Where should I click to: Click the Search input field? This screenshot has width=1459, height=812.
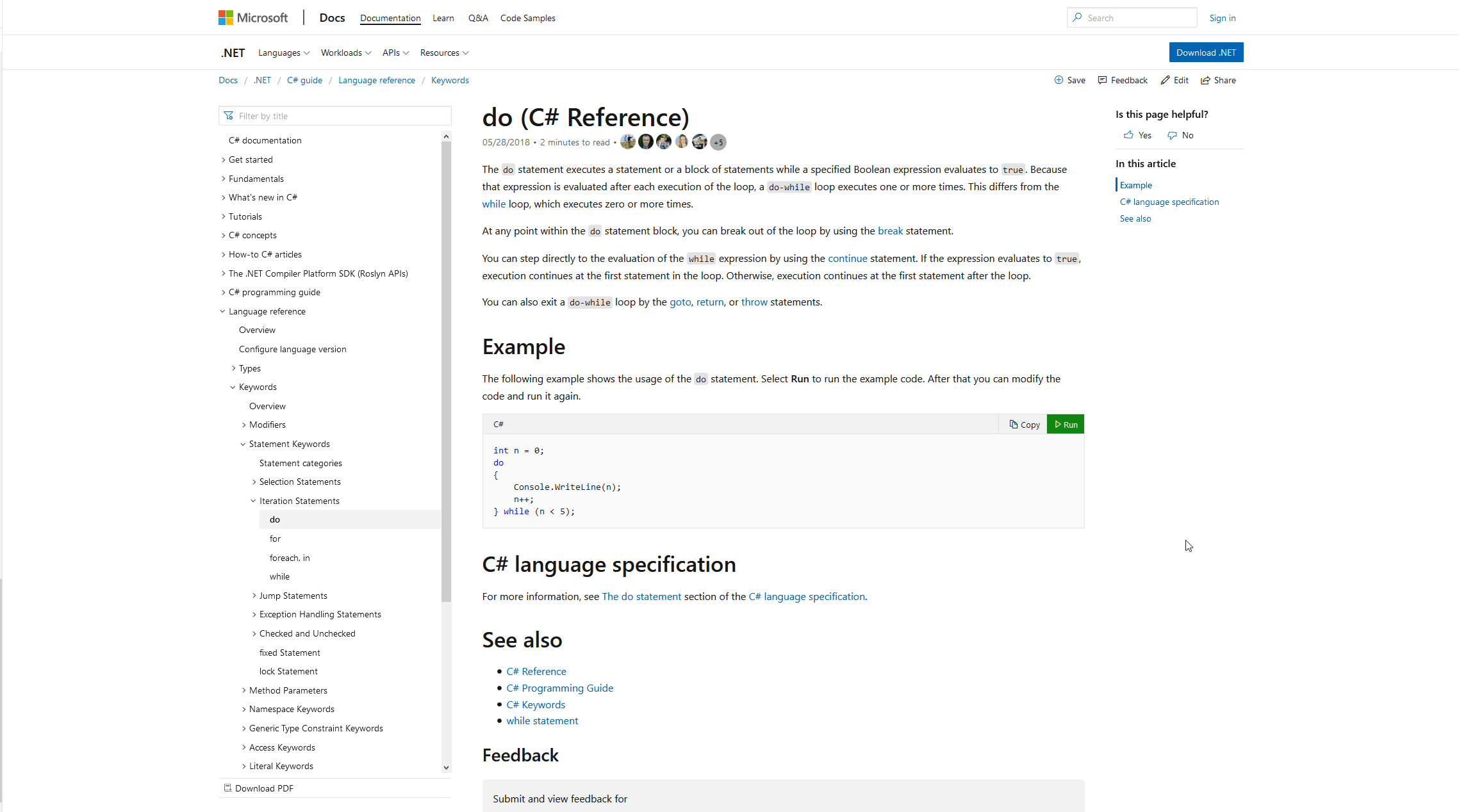pos(1132,17)
